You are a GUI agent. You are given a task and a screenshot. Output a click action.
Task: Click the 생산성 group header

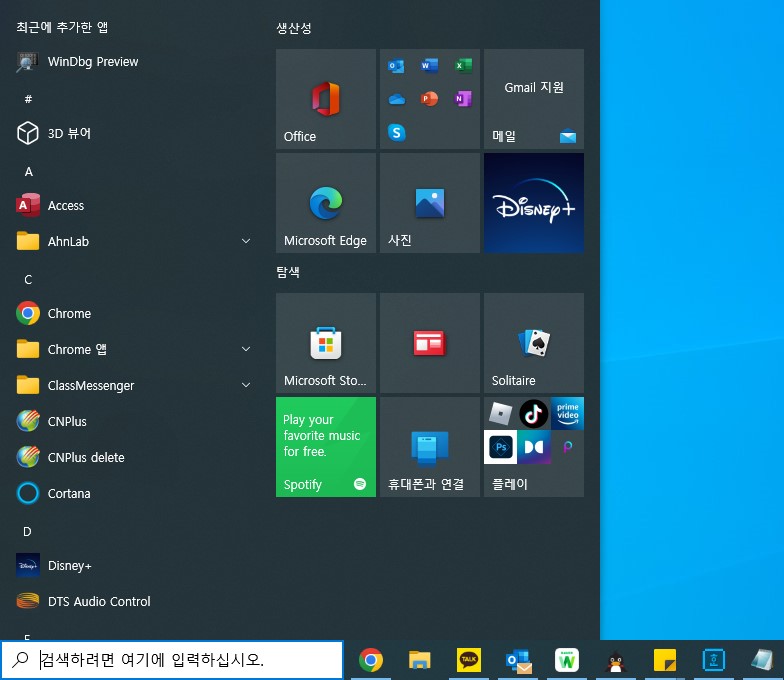click(x=294, y=28)
